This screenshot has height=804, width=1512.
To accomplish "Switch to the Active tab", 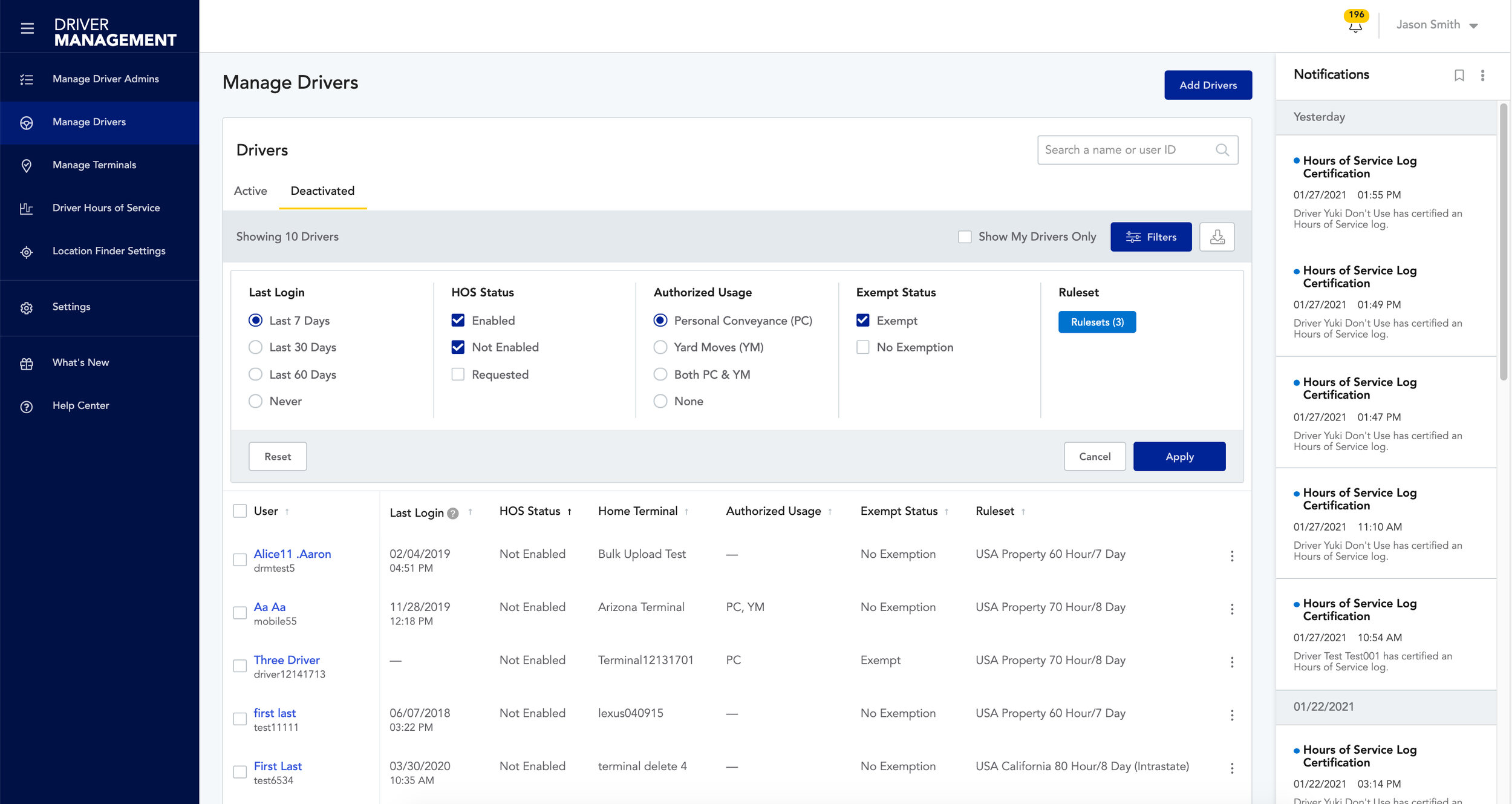I will click(250, 191).
